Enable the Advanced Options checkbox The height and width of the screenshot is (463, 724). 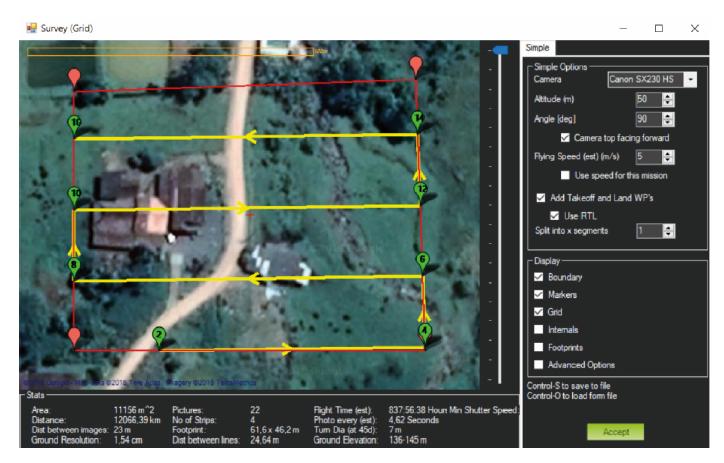[x=540, y=365]
